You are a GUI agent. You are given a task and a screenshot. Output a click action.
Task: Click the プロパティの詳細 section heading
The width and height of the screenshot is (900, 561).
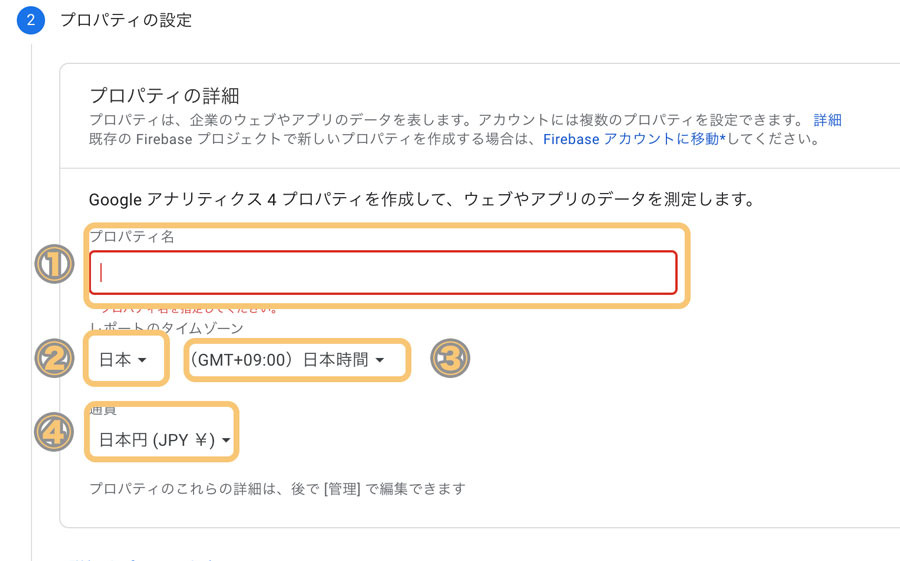(164, 95)
